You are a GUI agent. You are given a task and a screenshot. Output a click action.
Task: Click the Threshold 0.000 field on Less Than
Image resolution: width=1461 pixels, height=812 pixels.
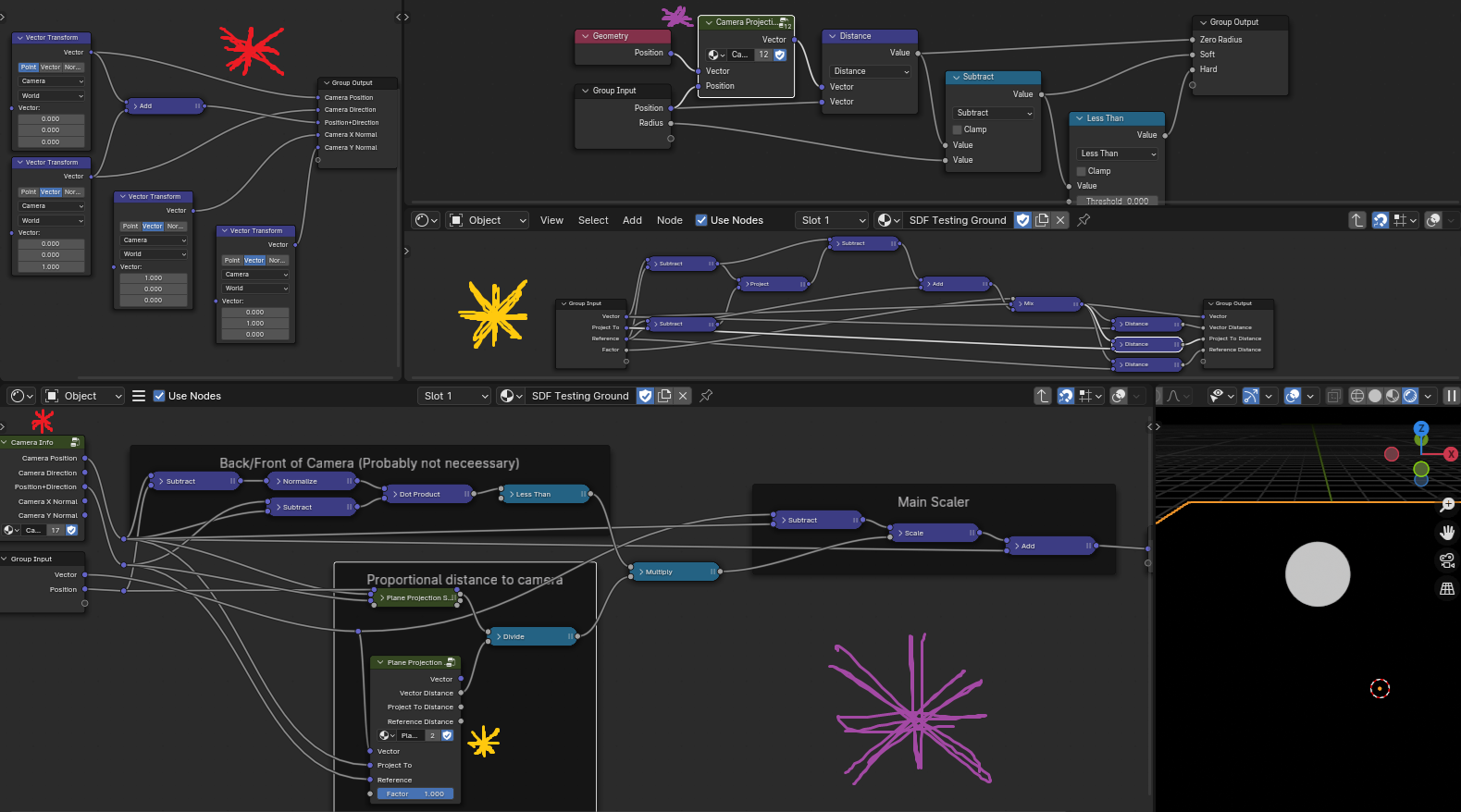(1117, 201)
